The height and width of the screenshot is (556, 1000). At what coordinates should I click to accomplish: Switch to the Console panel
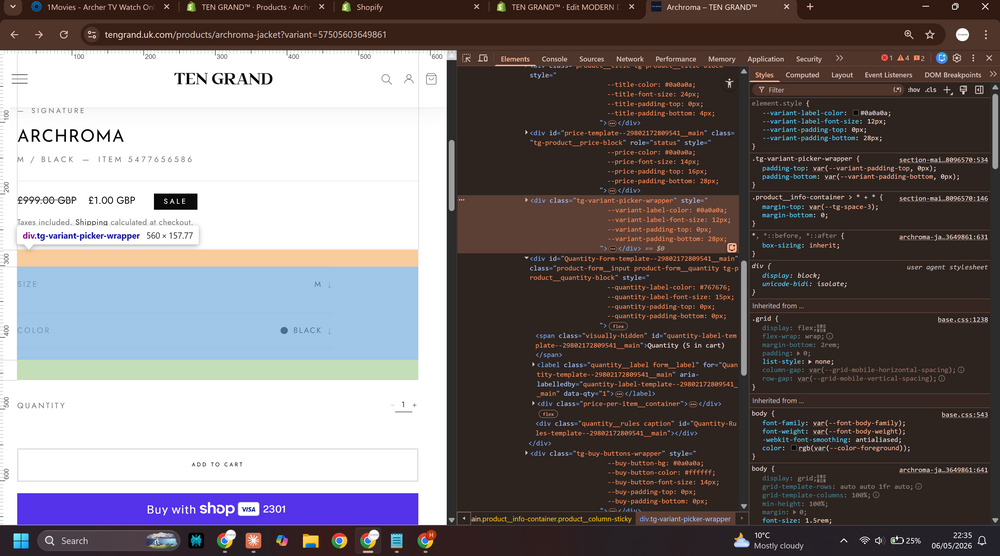(554, 59)
